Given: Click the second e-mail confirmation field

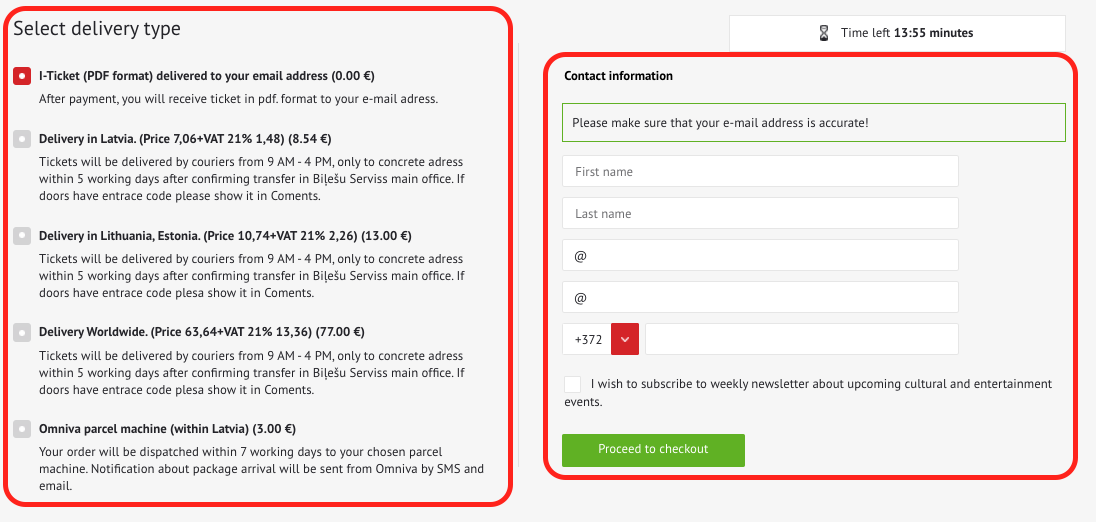Looking at the screenshot, I should pyautogui.click(x=760, y=297).
